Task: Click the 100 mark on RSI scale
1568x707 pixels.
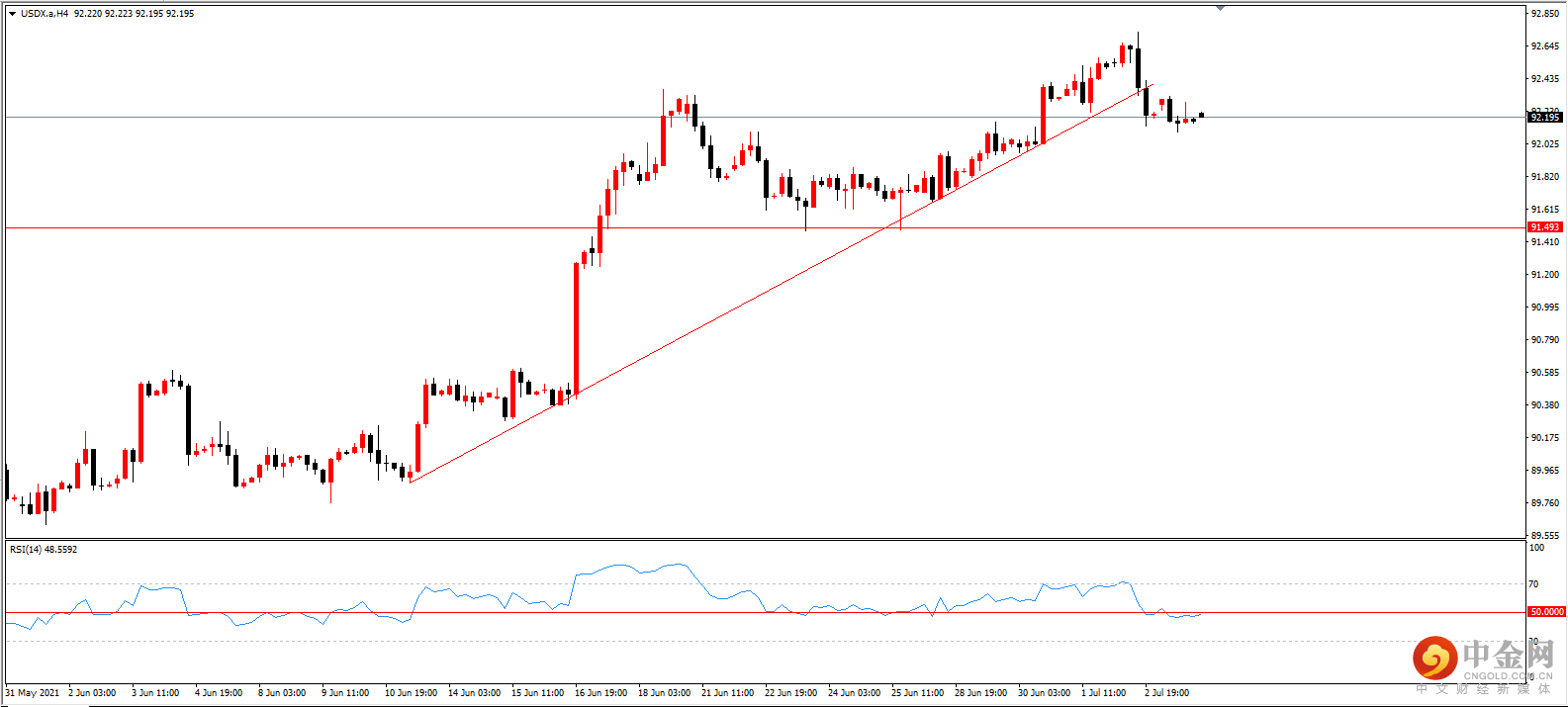Action: pyautogui.click(x=1537, y=548)
